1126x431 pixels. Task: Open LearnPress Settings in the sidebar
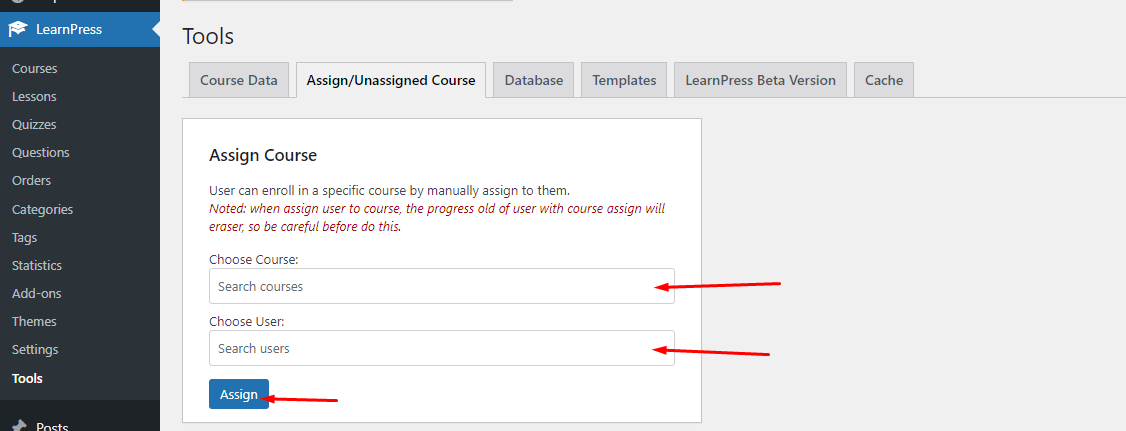tap(35, 349)
